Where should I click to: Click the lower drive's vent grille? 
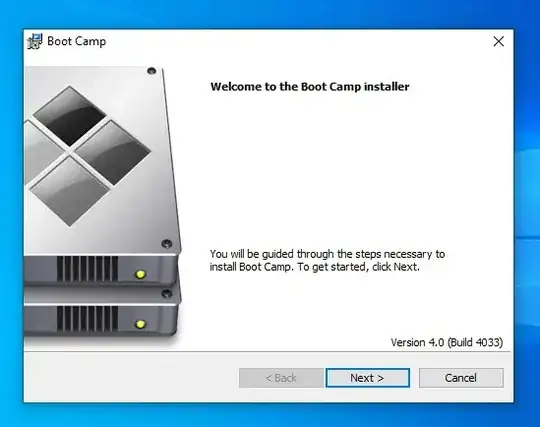87,319
